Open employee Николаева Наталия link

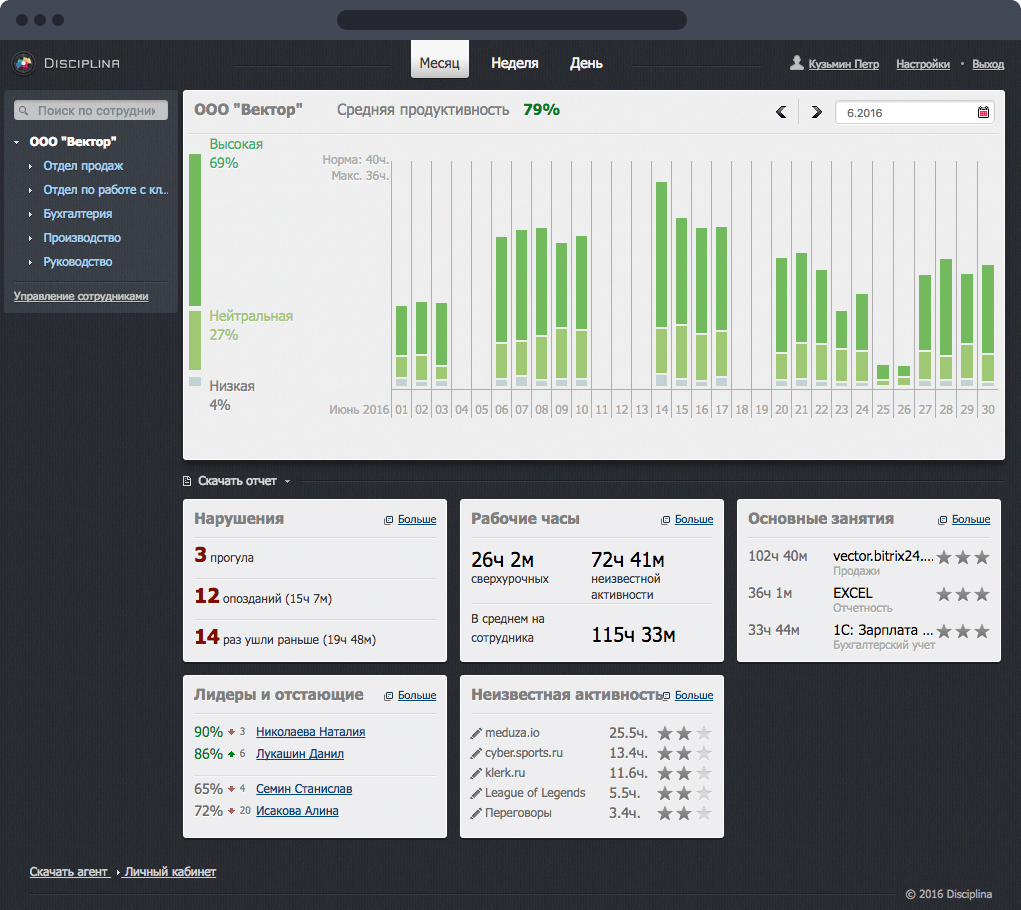tap(310, 732)
